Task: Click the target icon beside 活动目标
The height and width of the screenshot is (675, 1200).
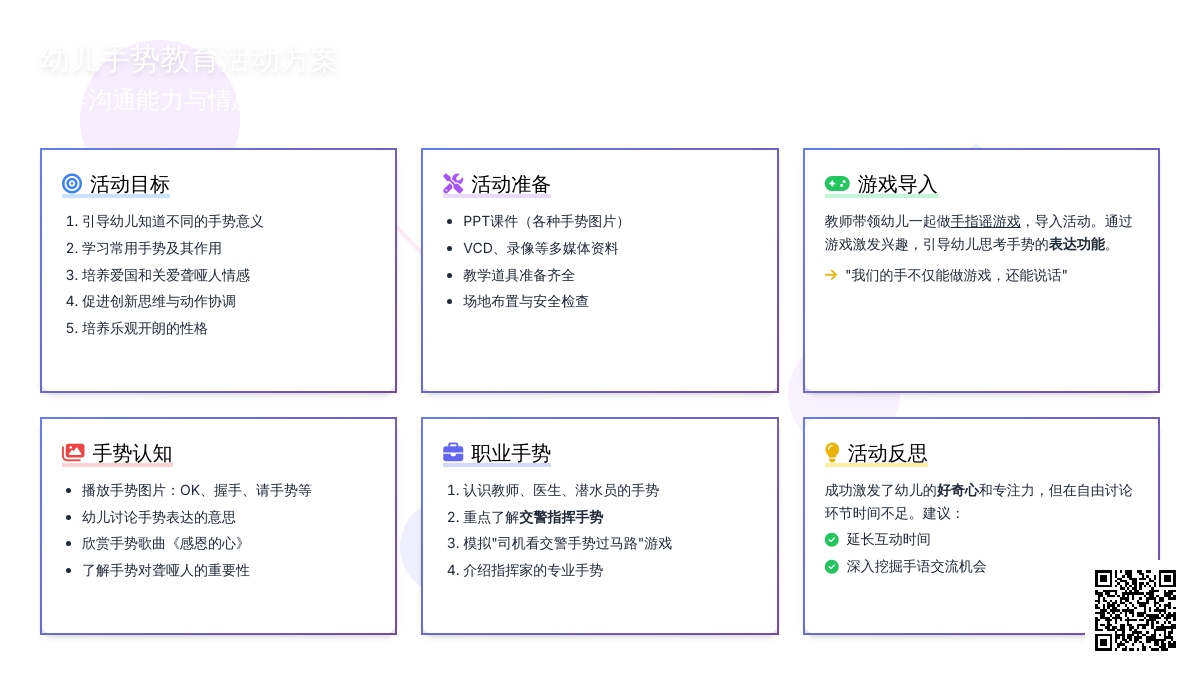Action: click(72, 184)
